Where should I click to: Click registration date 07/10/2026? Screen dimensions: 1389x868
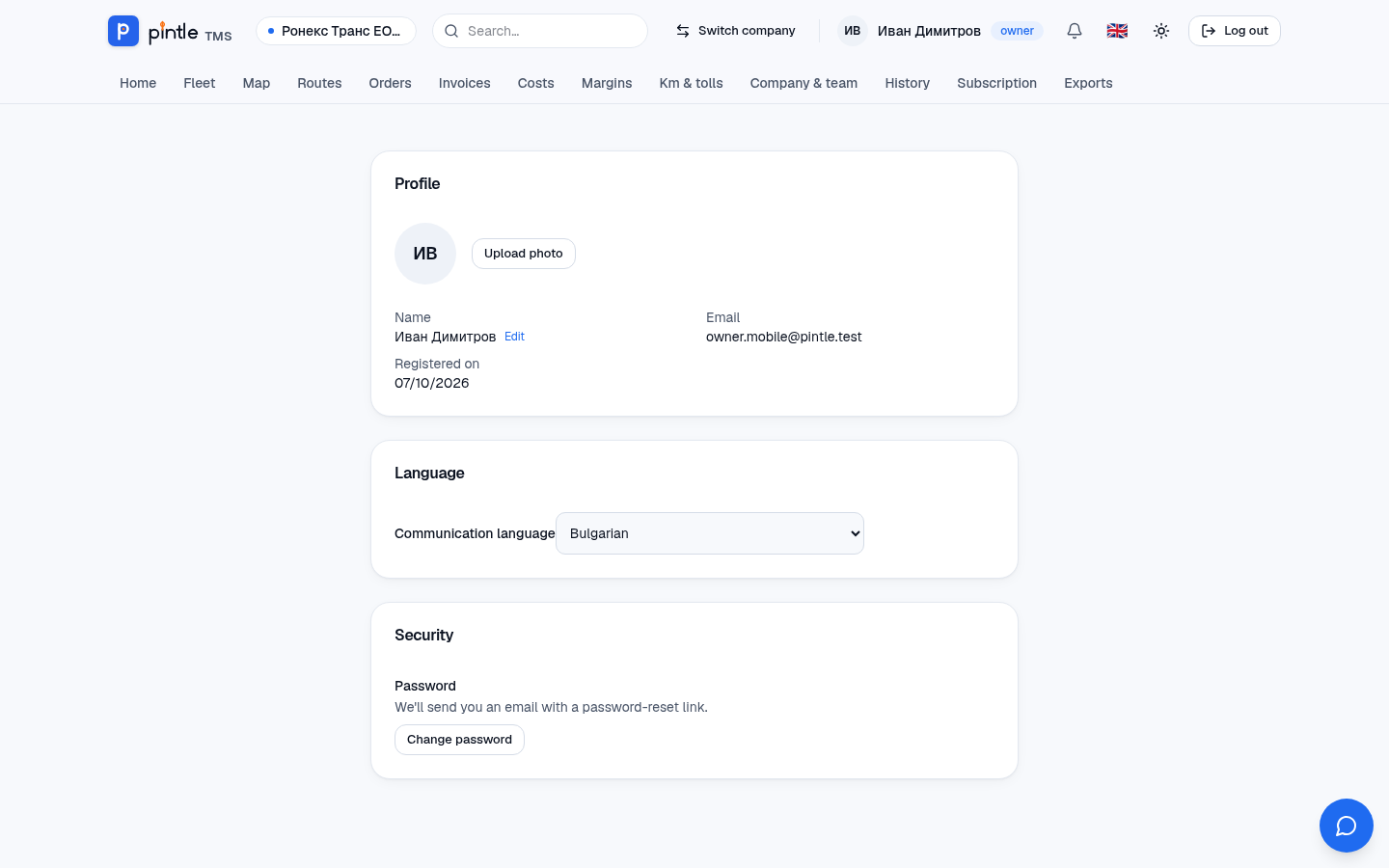432,383
